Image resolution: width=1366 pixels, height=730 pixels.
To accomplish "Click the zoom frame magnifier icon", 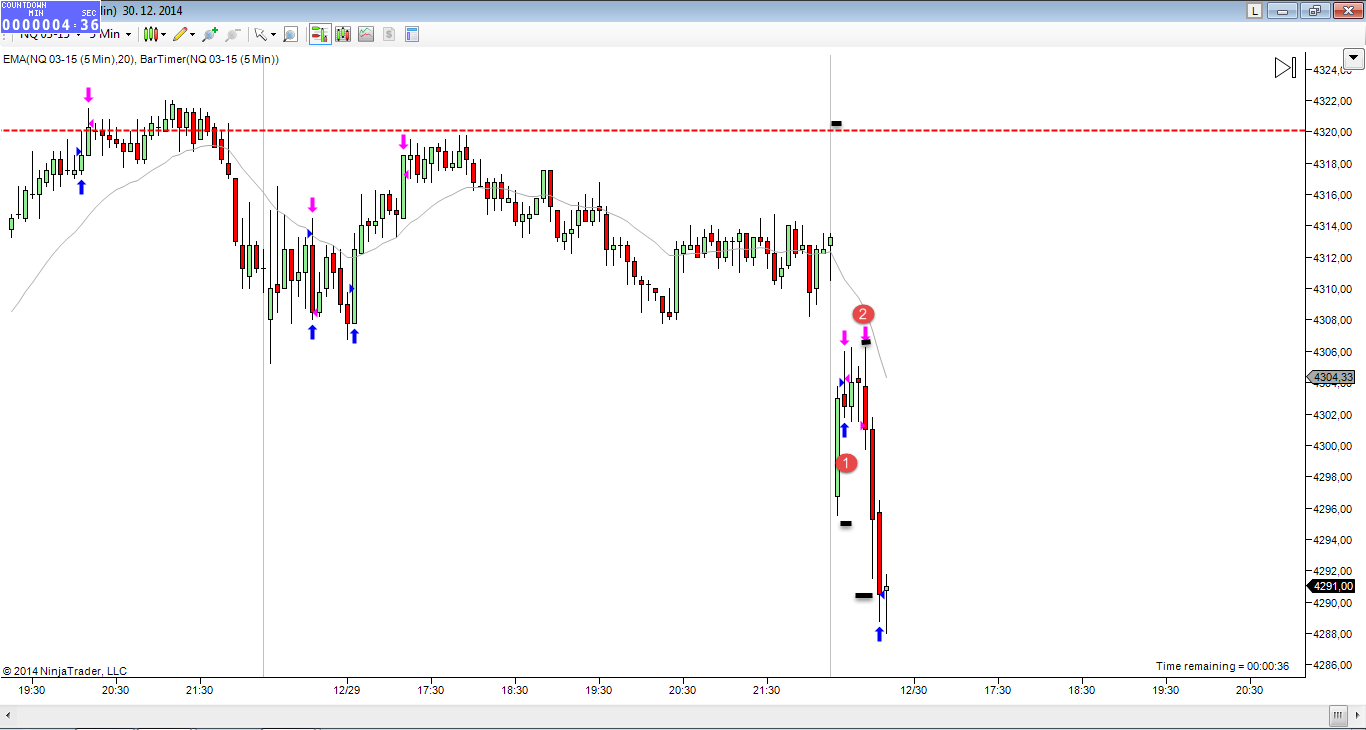I will coord(290,34).
